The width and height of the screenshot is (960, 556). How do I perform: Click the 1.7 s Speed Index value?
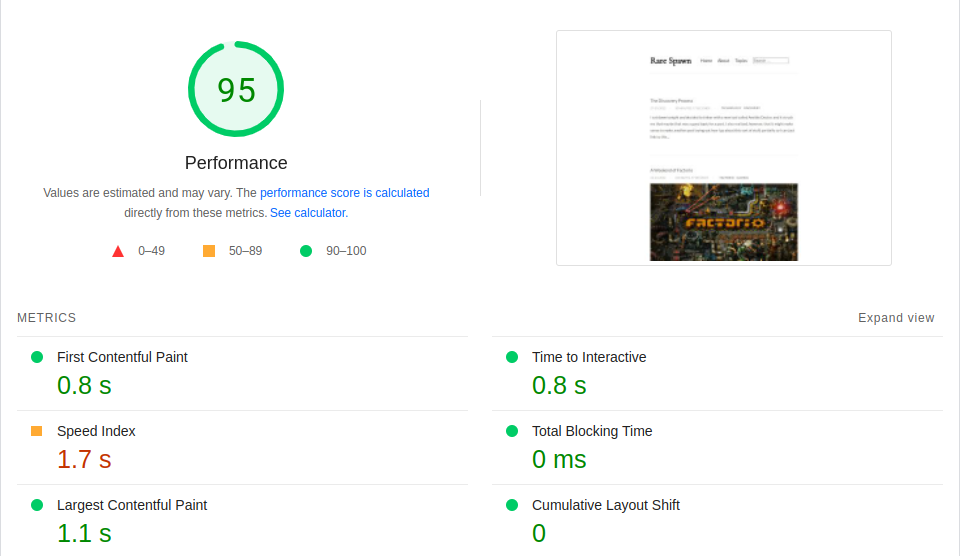pos(84,460)
